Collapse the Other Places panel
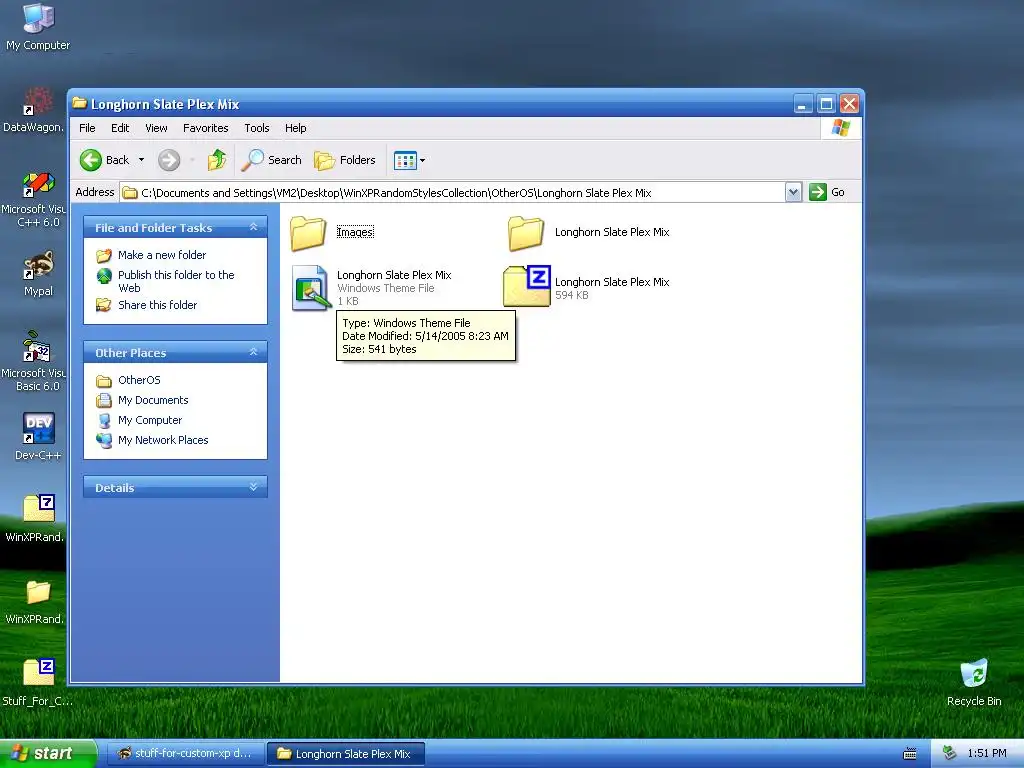Viewport: 1024px width, 768px height. pos(253,352)
